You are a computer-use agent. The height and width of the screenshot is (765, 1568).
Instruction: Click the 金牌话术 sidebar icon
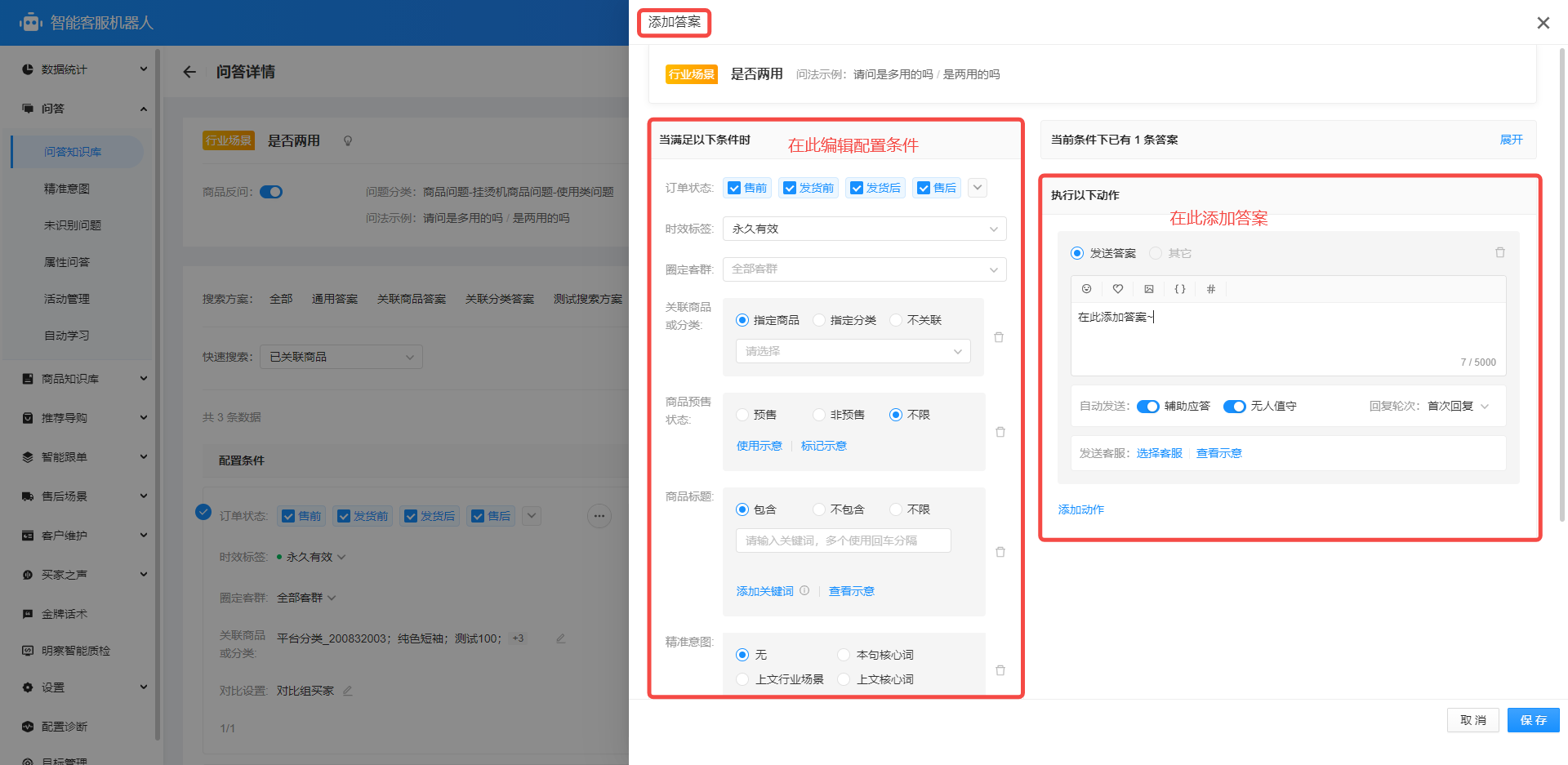point(28,614)
